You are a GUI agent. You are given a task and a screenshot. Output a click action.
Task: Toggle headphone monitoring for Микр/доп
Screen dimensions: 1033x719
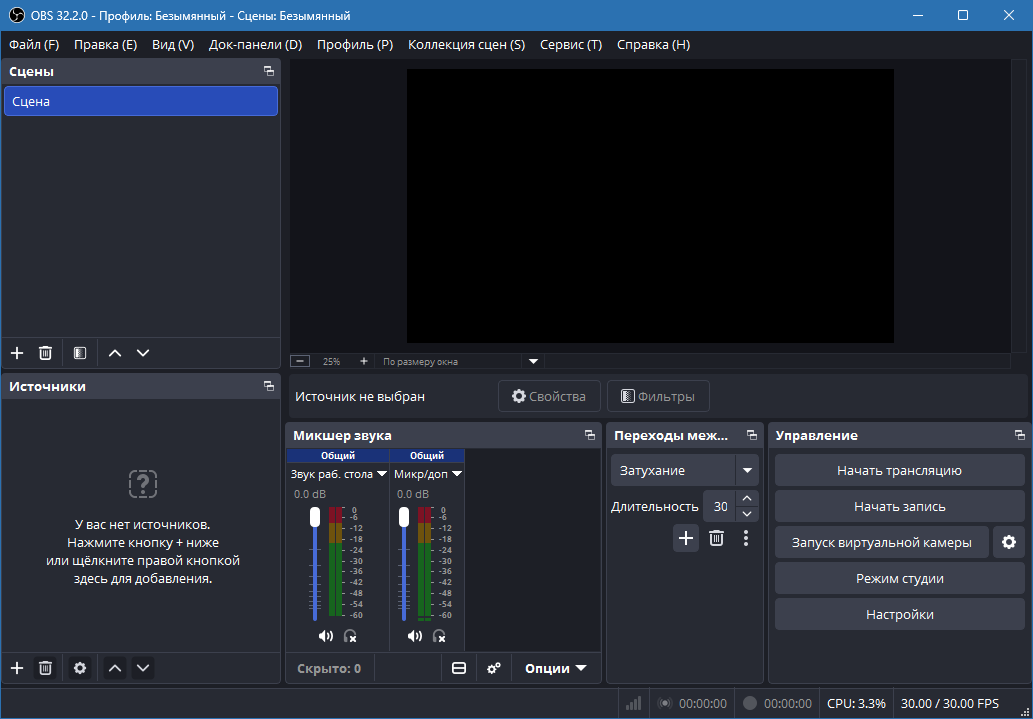(439, 636)
